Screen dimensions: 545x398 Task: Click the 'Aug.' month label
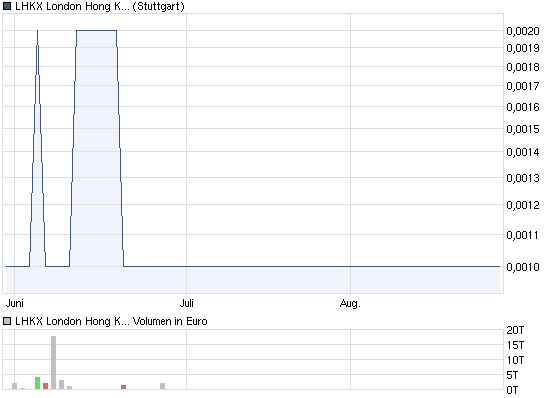coord(350,303)
